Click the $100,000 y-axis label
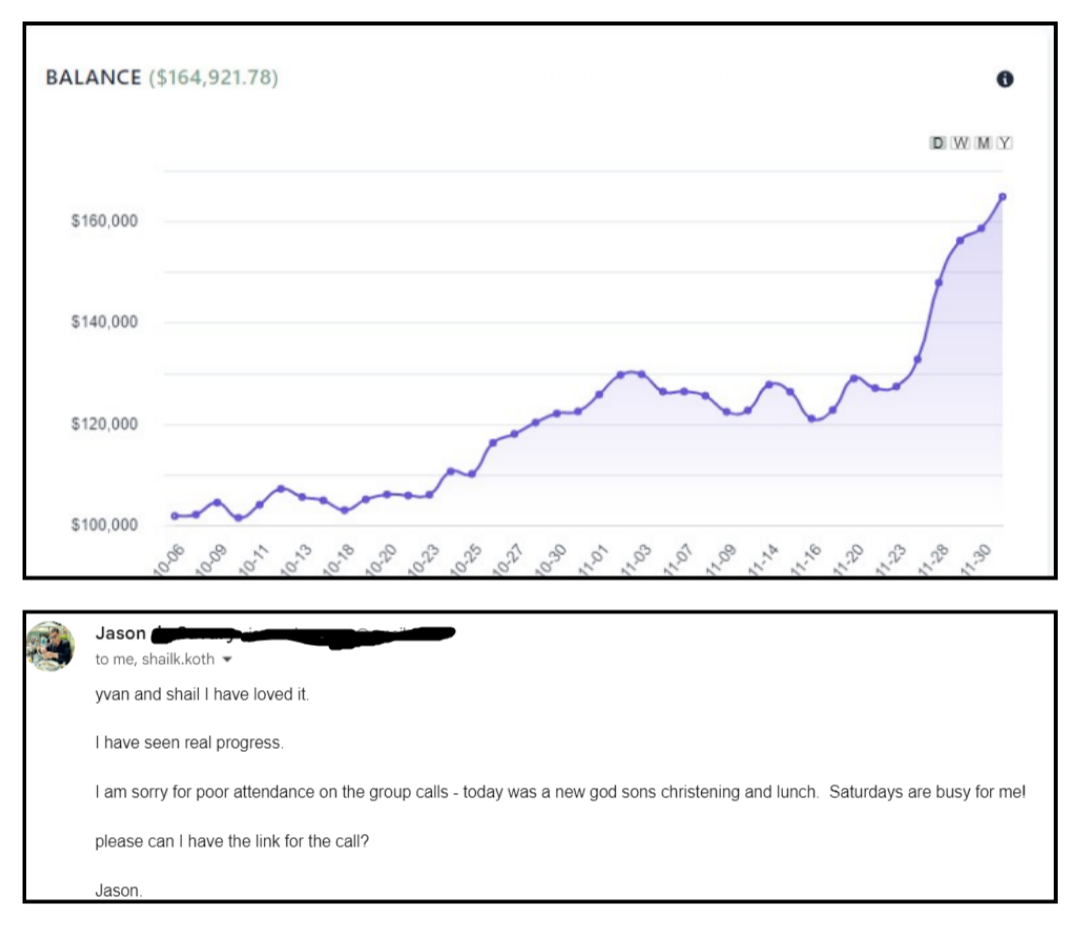 point(104,525)
